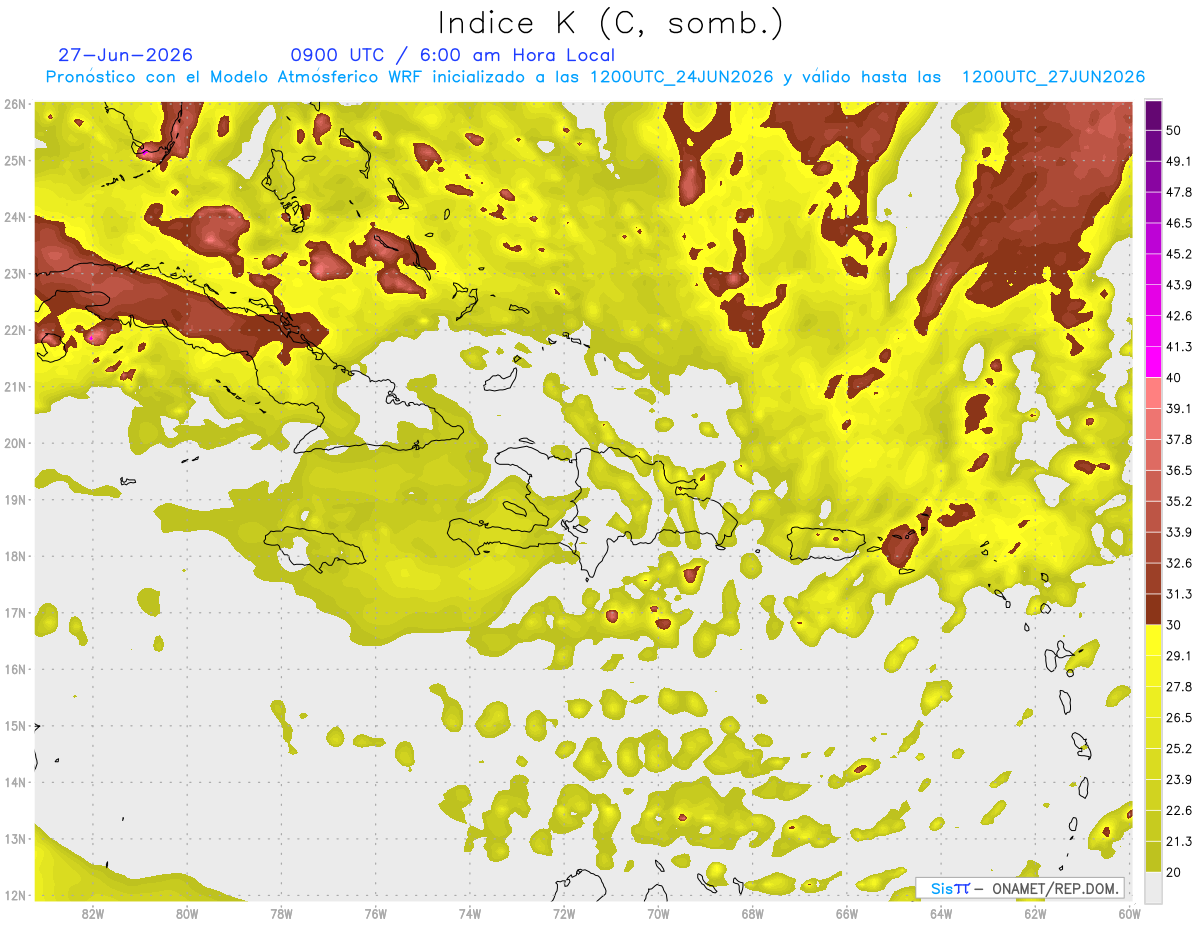
Task: Click the colorbar value "32.6"
Action: (1178, 563)
